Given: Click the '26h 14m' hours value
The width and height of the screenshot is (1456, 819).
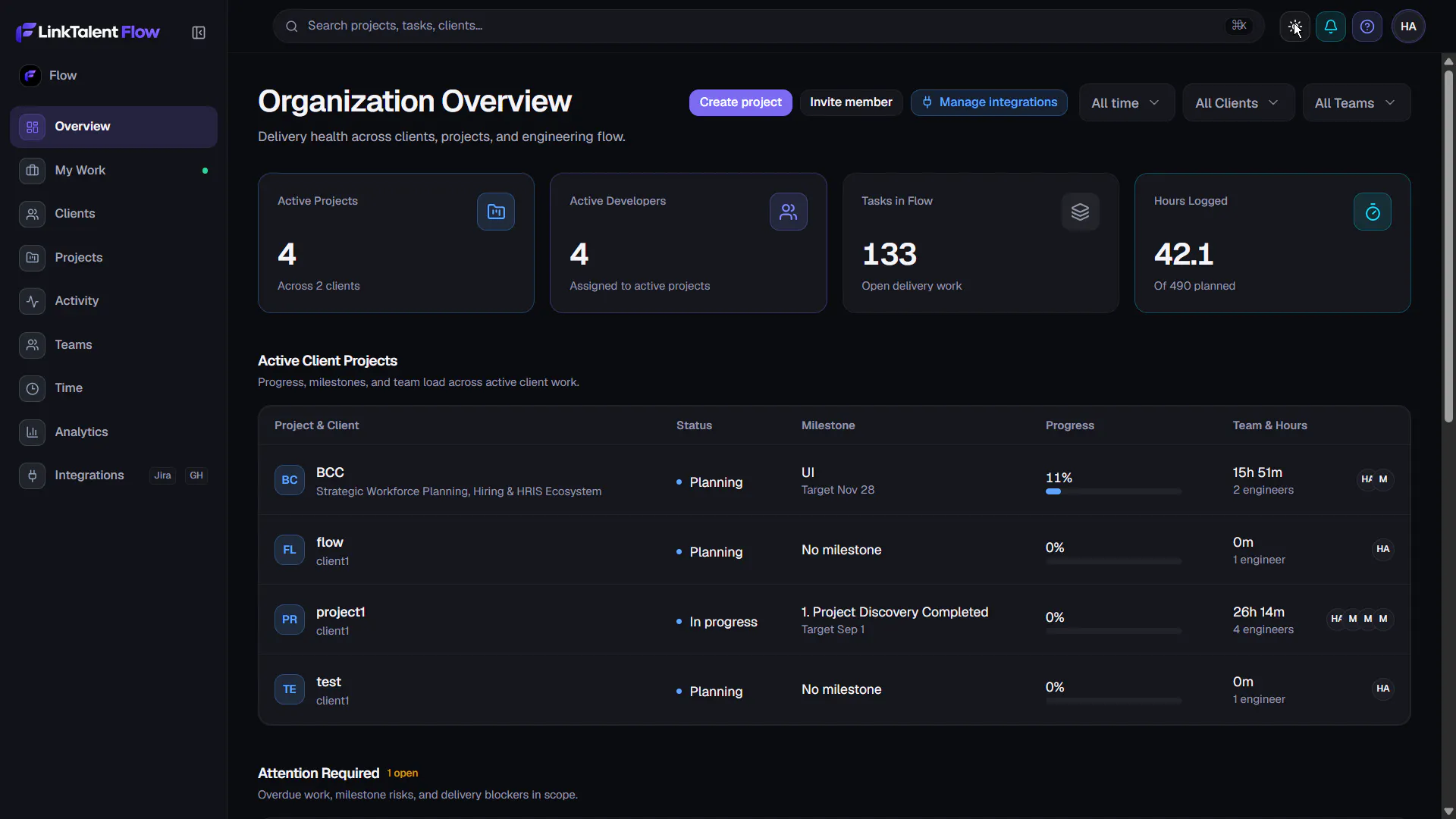Looking at the screenshot, I should 1259,612.
